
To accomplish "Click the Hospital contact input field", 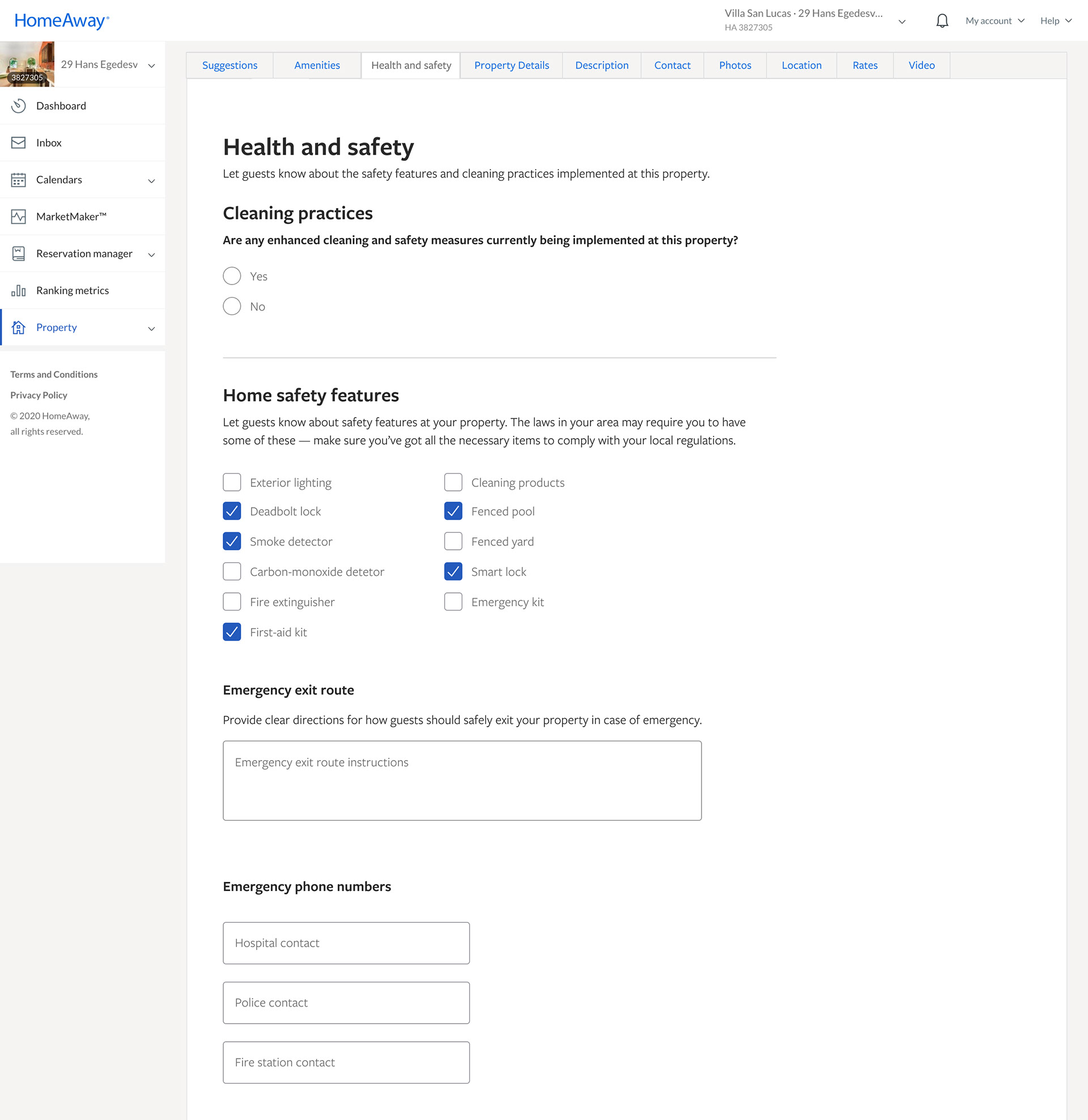I will click(346, 943).
